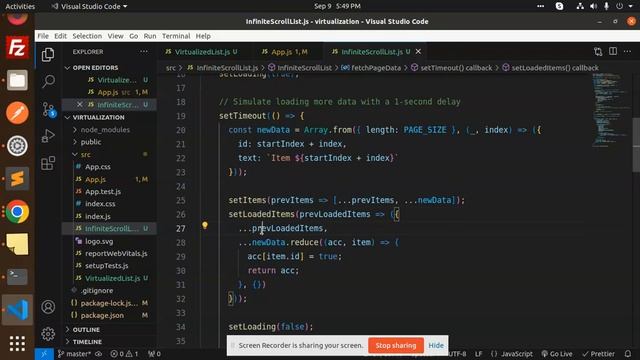The image size is (640, 360).
Task: Open errors and warnings count in status bar
Action: 124,354
